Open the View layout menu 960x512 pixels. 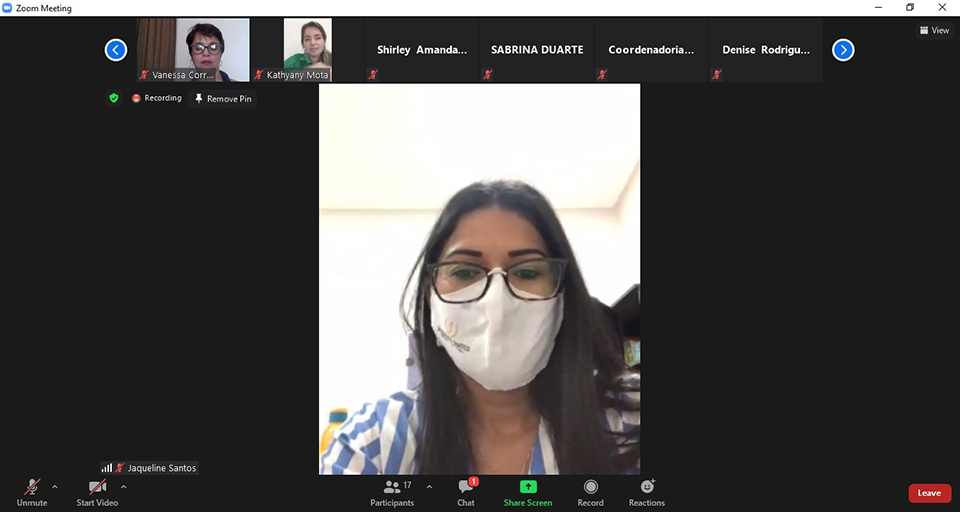pyautogui.click(x=934, y=30)
